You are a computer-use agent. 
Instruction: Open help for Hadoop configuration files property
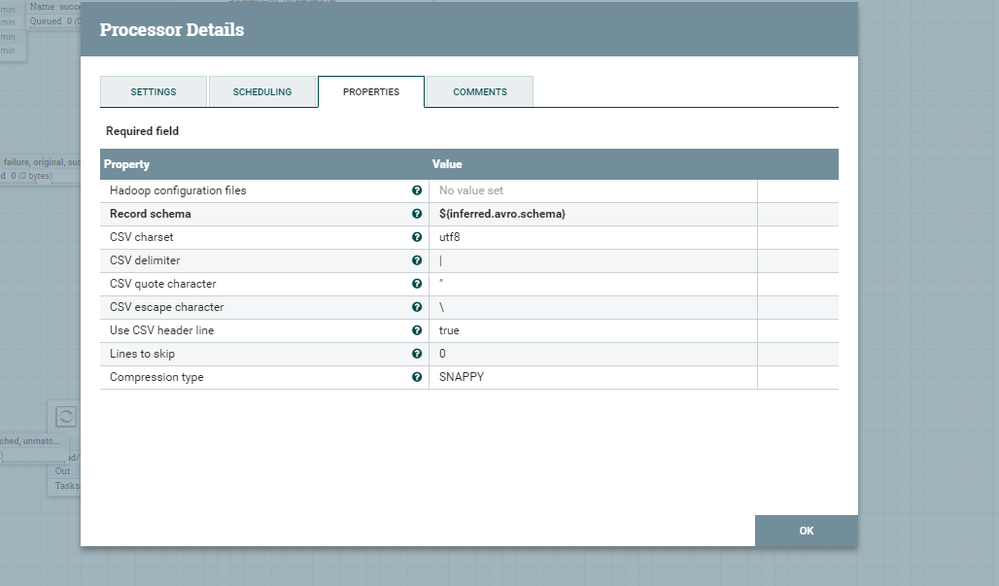click(x=417, y=190)
